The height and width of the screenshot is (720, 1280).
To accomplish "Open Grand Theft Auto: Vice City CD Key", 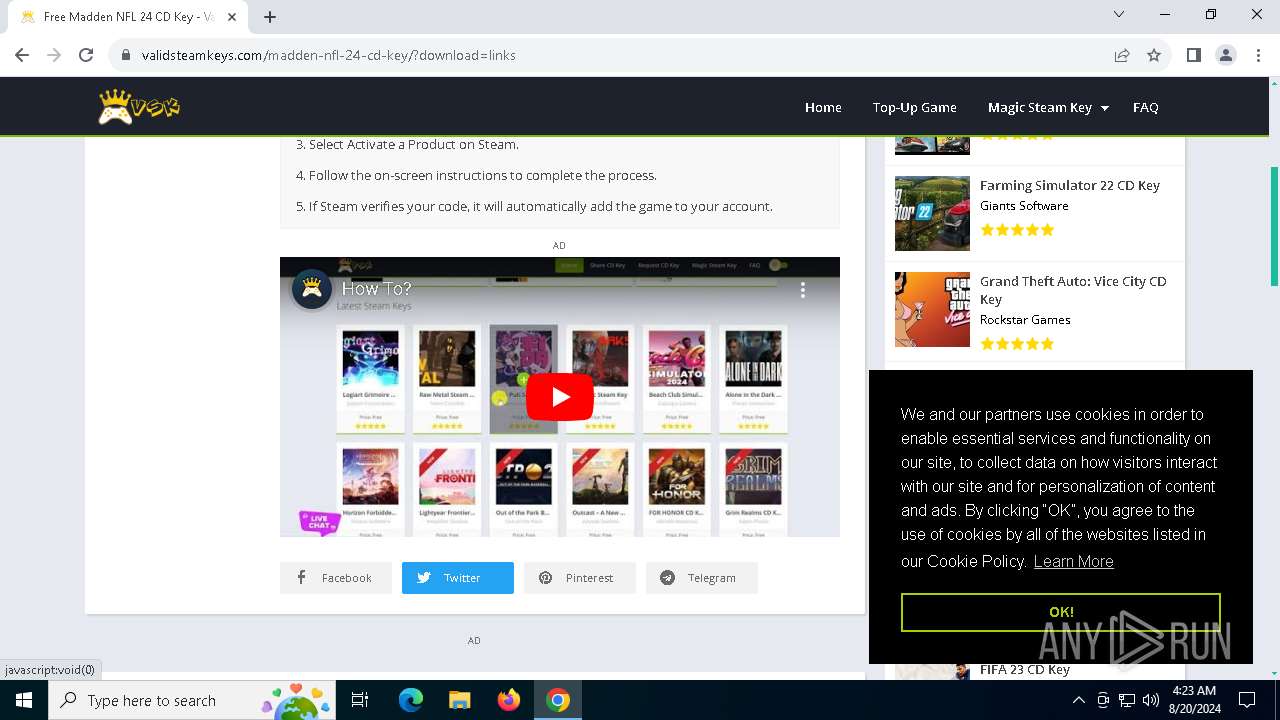I will [x=1073, y=290].
